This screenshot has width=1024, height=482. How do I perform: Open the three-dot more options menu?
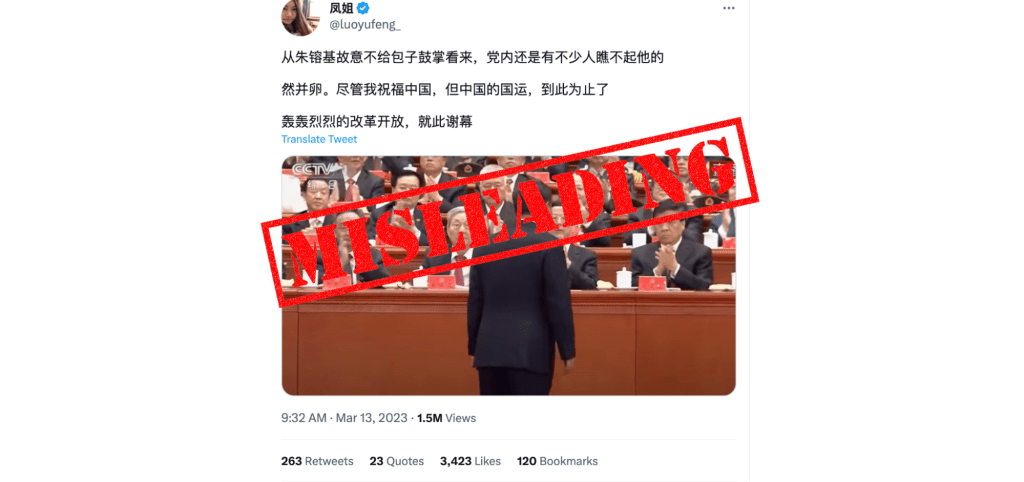coord(729,8)
